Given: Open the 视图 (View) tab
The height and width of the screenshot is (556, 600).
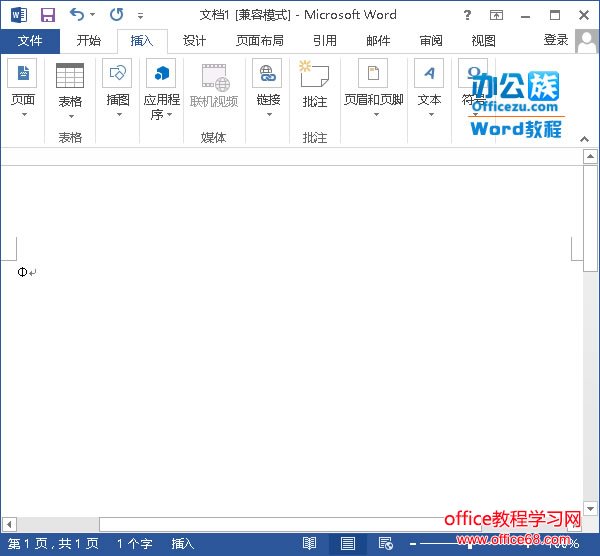Looking at the screenshot, I should tap(484, 41).
